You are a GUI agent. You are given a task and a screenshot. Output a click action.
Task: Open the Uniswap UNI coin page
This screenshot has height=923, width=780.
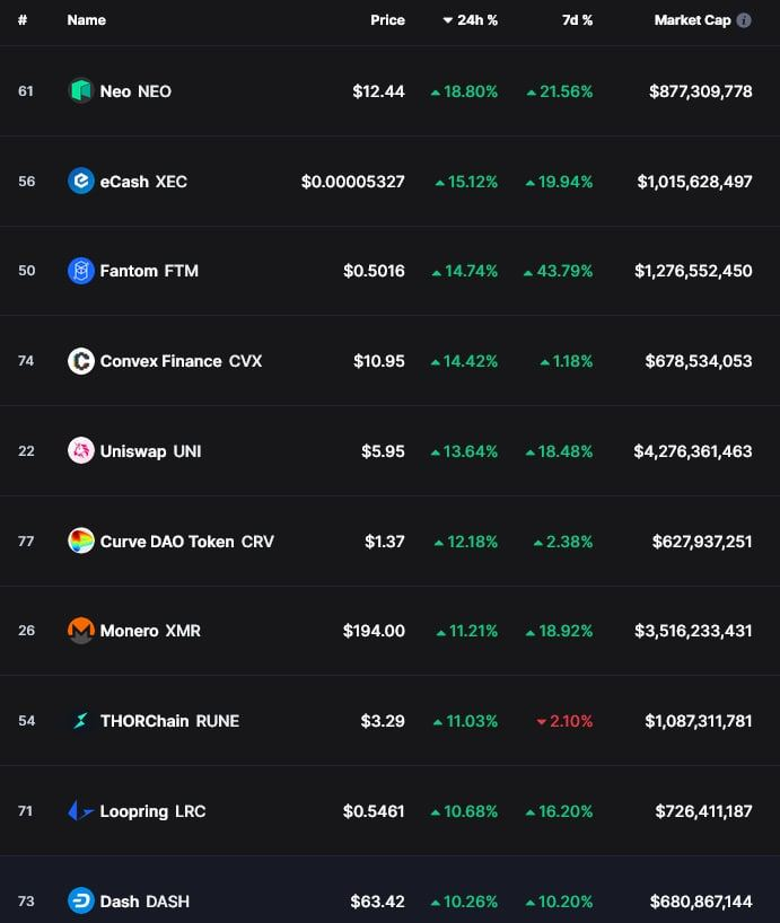pyautogui.click(x=150, y=451)
